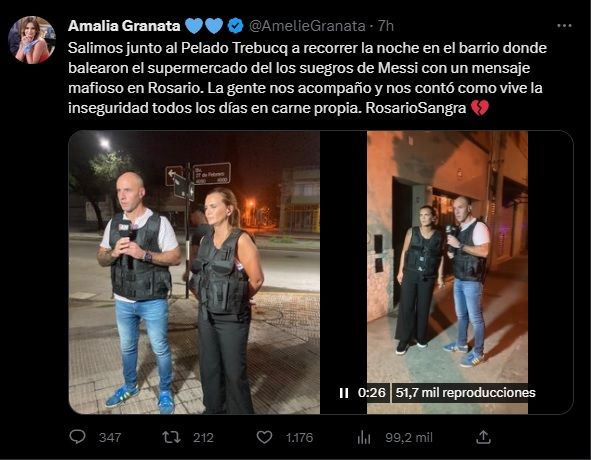Click the Amalia Granata display name
The width and height of the screenshot is (591, 460).
pyautogui.click(x=124, y=26)
